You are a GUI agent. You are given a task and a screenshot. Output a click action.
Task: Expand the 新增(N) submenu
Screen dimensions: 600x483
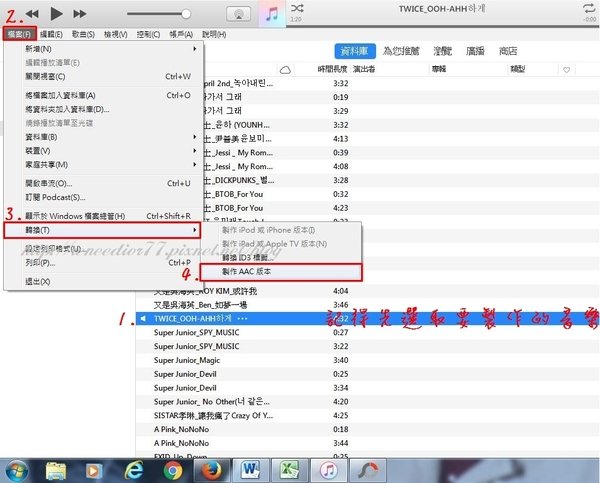pos(103,49)
